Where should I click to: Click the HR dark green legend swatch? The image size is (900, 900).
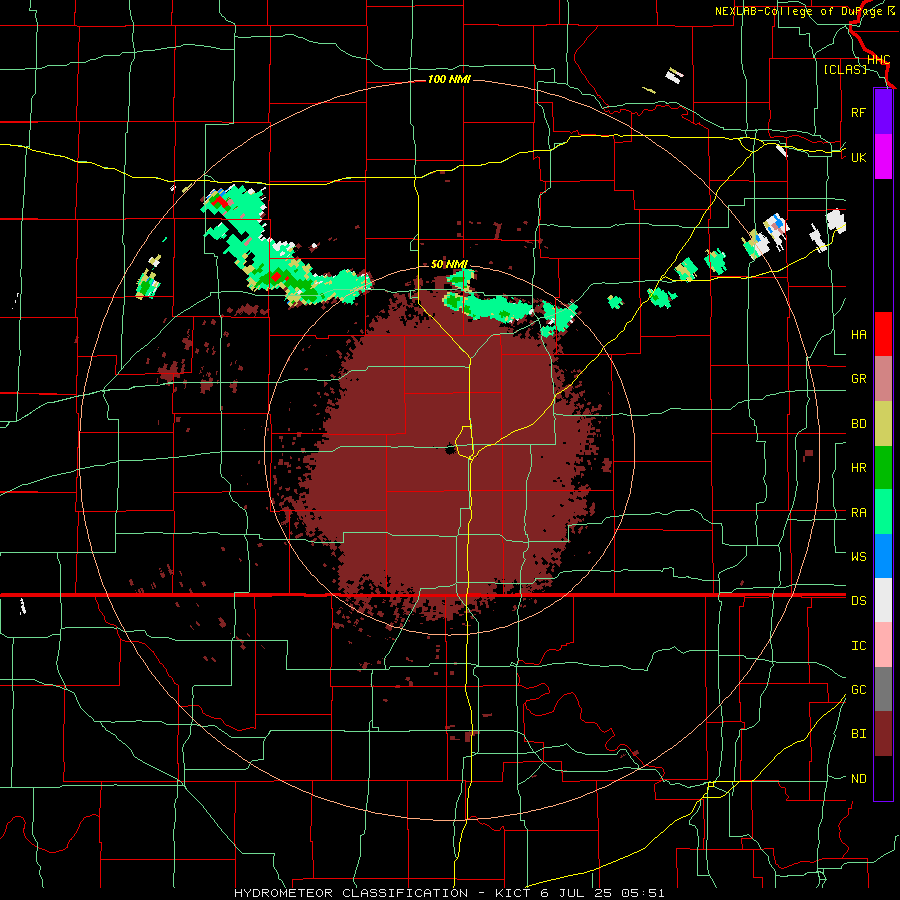883,468
